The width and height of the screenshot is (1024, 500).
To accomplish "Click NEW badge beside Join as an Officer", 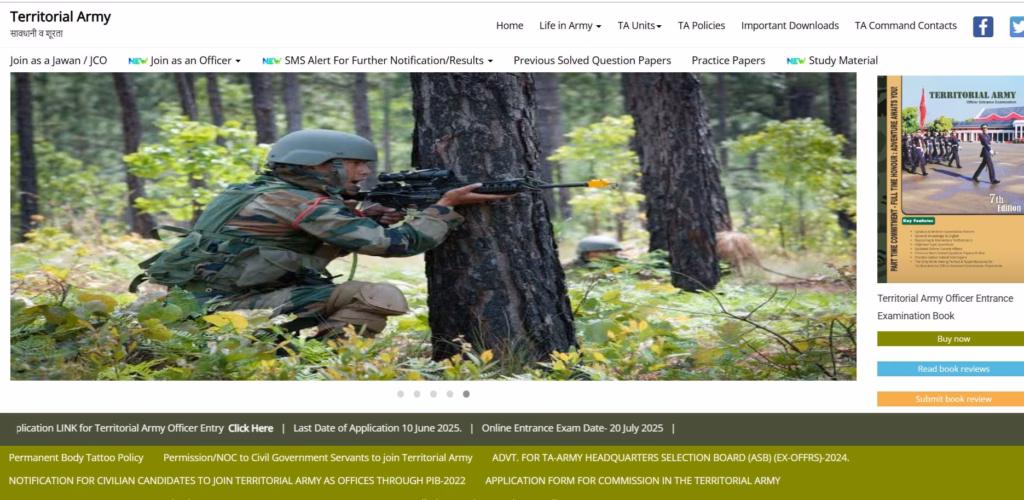I will click(x=138, y=61).
